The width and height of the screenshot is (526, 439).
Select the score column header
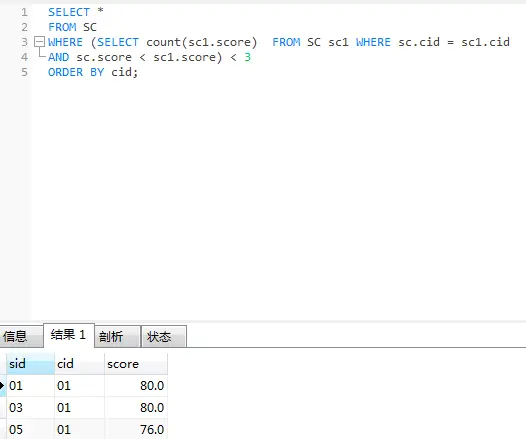[x=136, y=364]
